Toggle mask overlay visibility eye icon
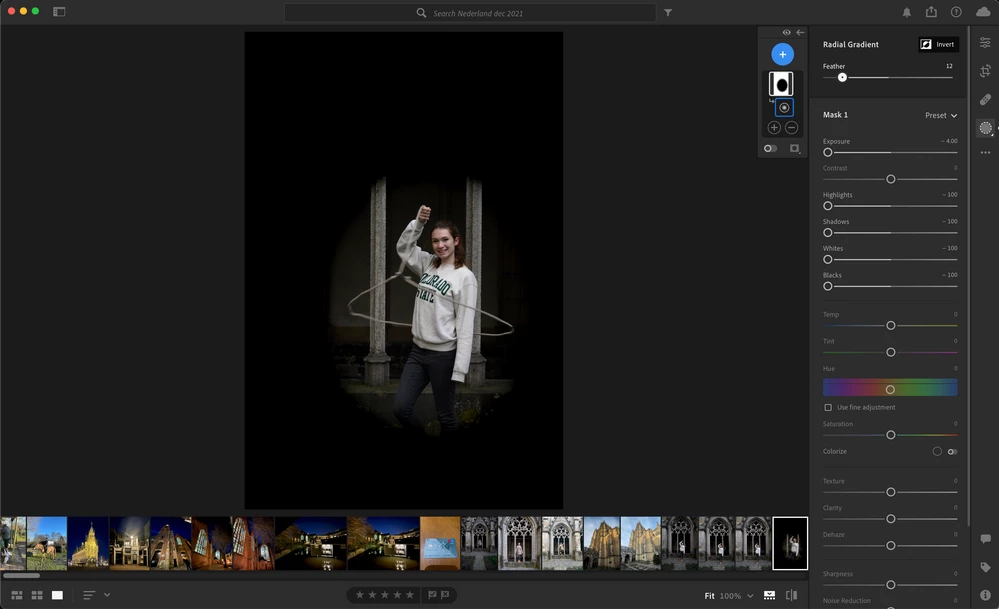This screenshot has width=999, height=609. click(x=786, y=33)
